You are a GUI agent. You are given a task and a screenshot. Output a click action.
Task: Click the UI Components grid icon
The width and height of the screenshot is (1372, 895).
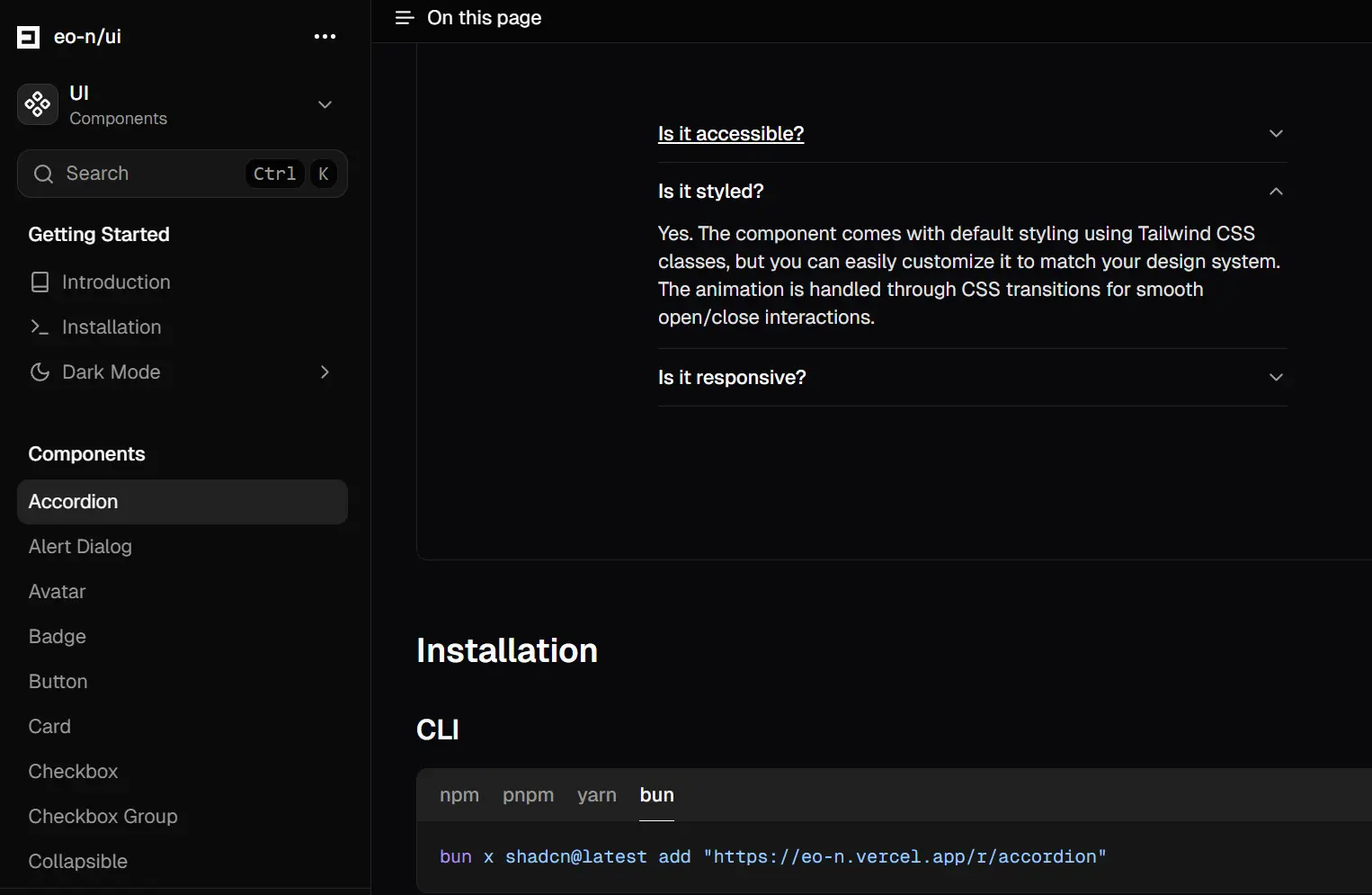37,104
